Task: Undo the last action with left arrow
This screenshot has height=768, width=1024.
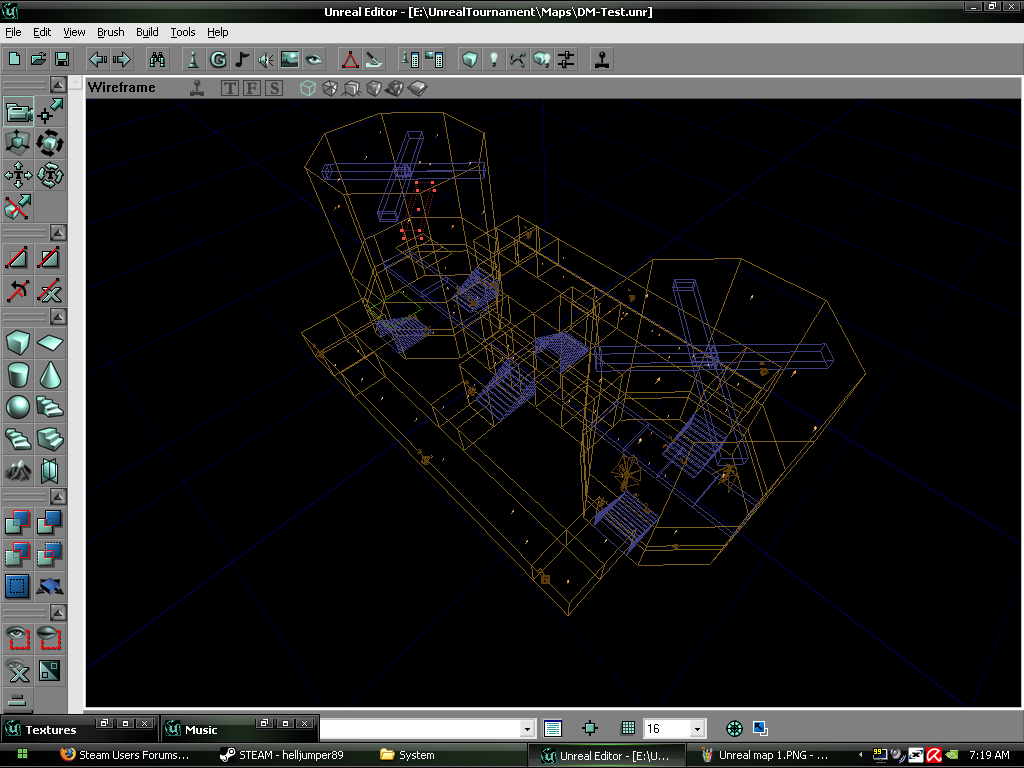Action: click(x=98, y=59)
